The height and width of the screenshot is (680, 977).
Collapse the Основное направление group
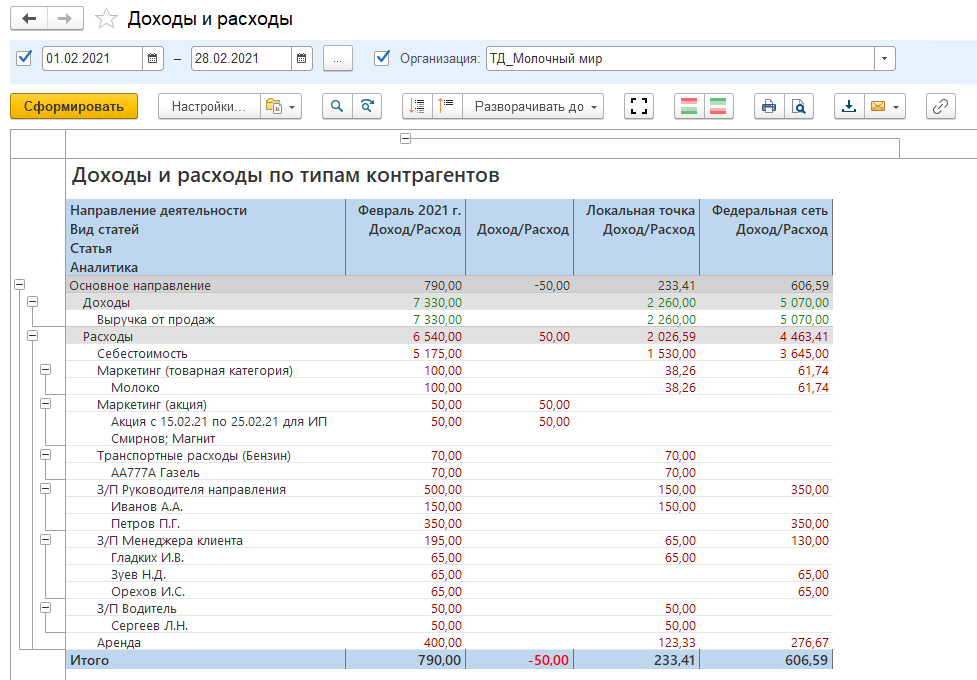pos(19,285)
